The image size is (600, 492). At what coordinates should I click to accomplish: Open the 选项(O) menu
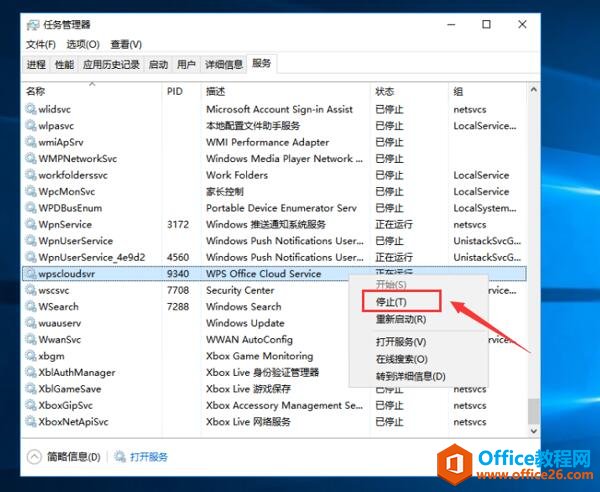pos(83,44)
